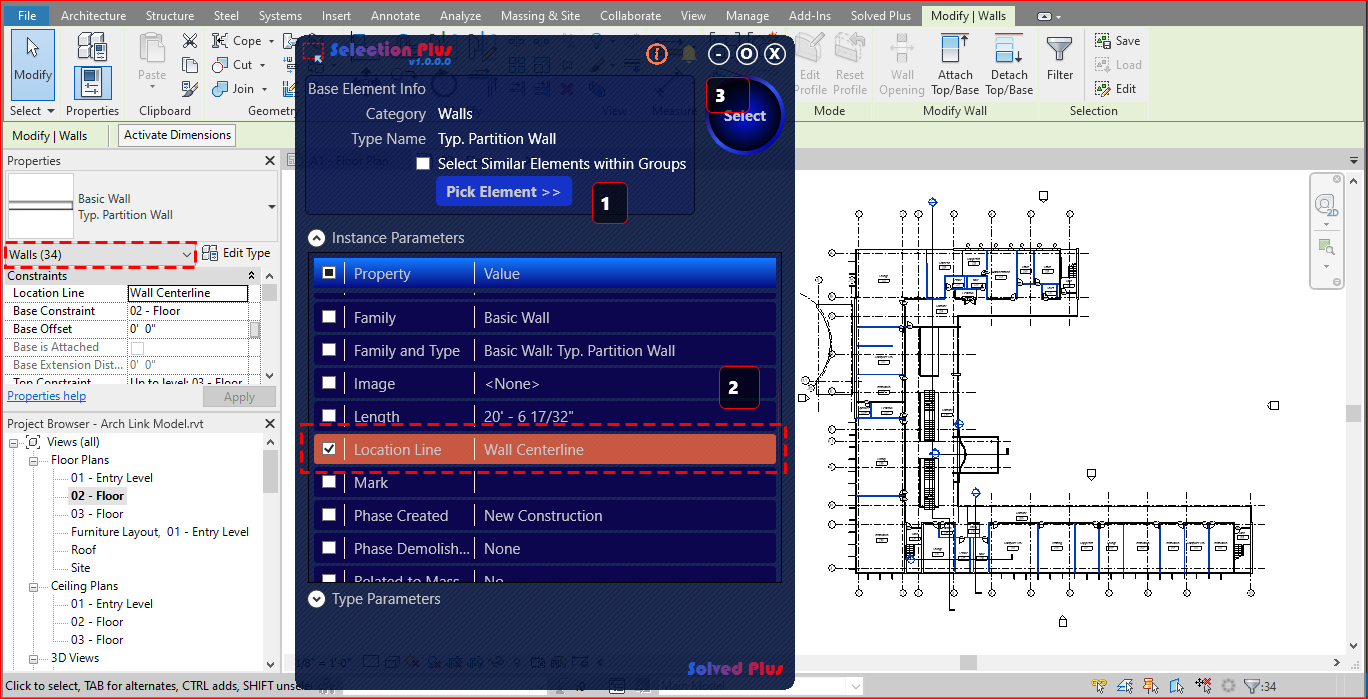Open 03 - Floor under Floor Plans
The height and width of the screenshot is (699, 1368).
(x=97, y=514)
